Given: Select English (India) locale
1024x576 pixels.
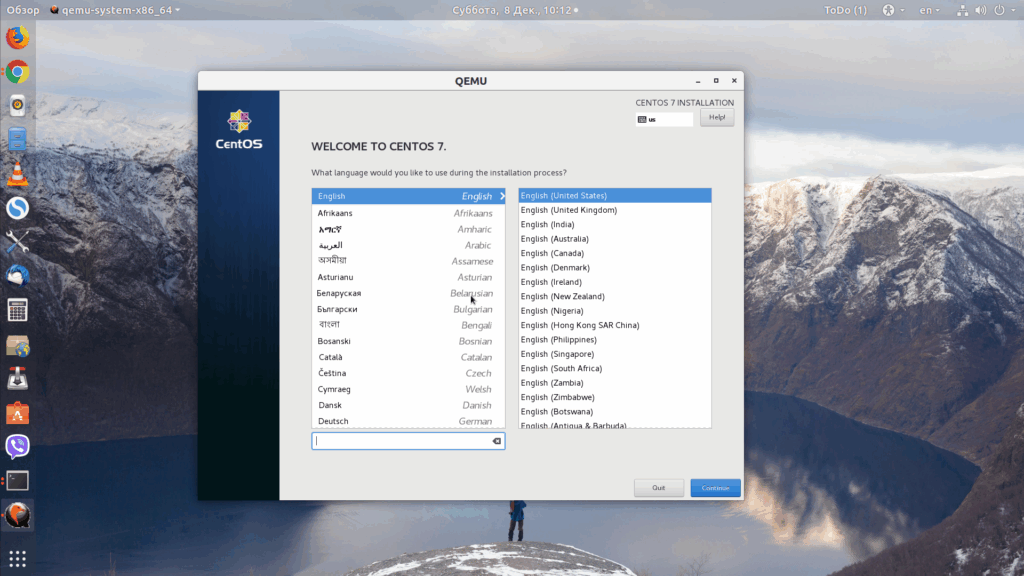Looking at the screenshot, I should (x=615, y=224).
